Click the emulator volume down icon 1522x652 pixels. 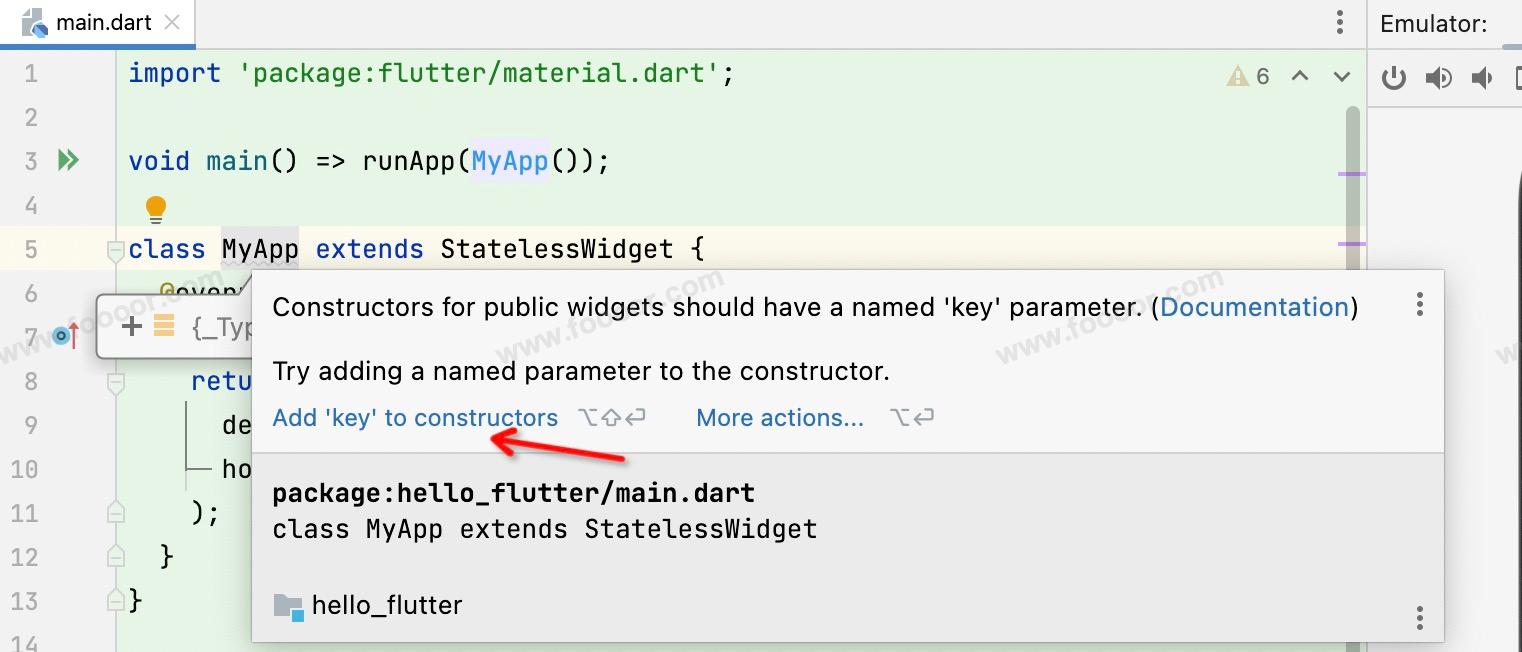click(1482, 78)
